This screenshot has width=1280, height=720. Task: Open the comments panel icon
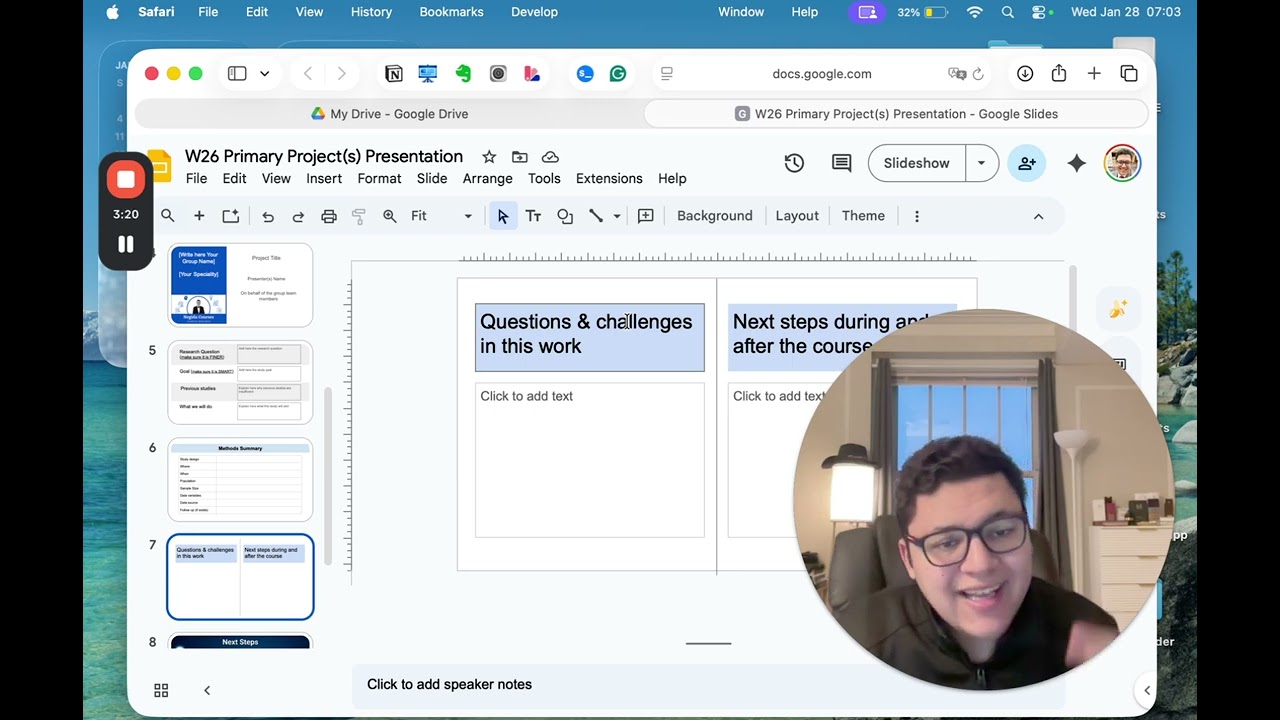[842, 163]
